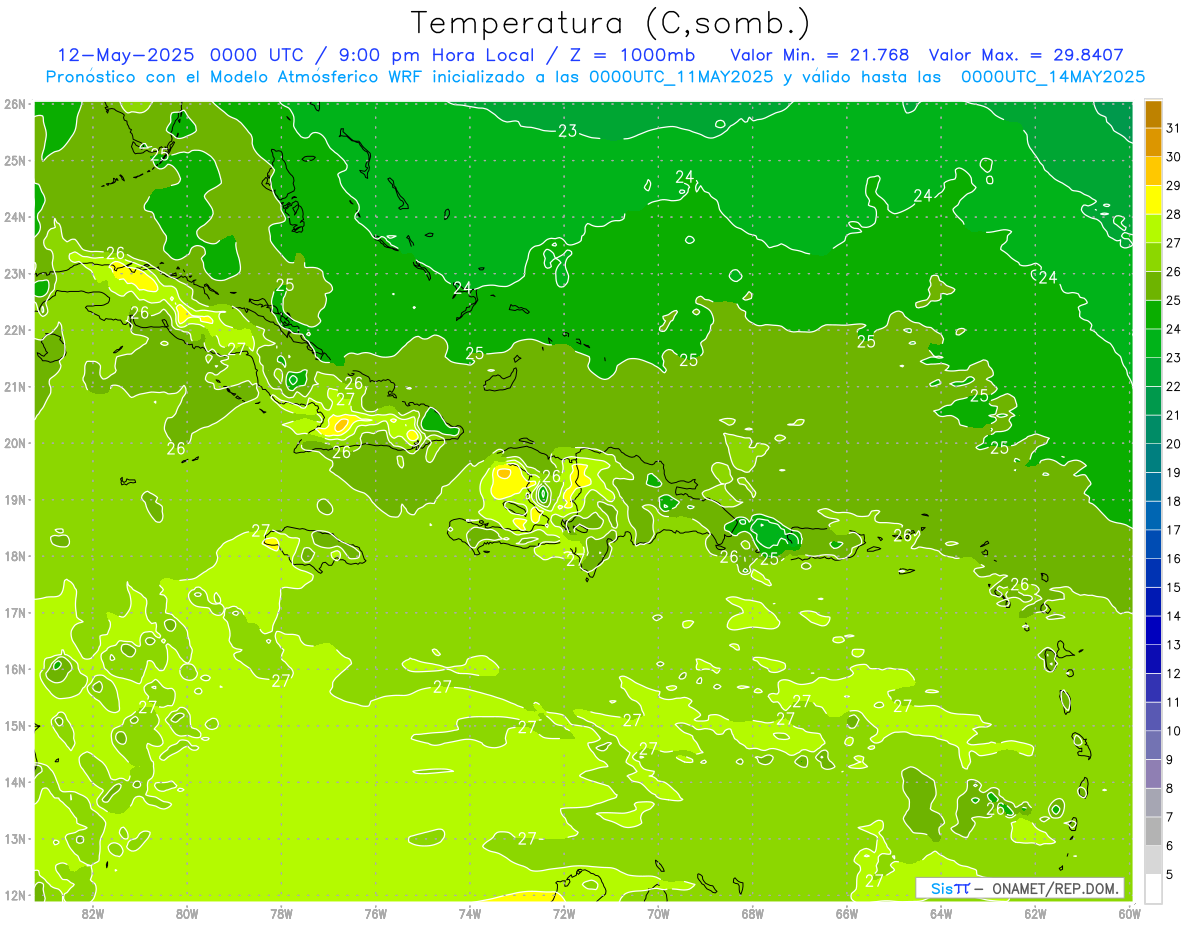Viewport: 1200px width, 927px height.
Task: Click the legend value '12'
Action: pyautogui.click(x=1175, y=673)
